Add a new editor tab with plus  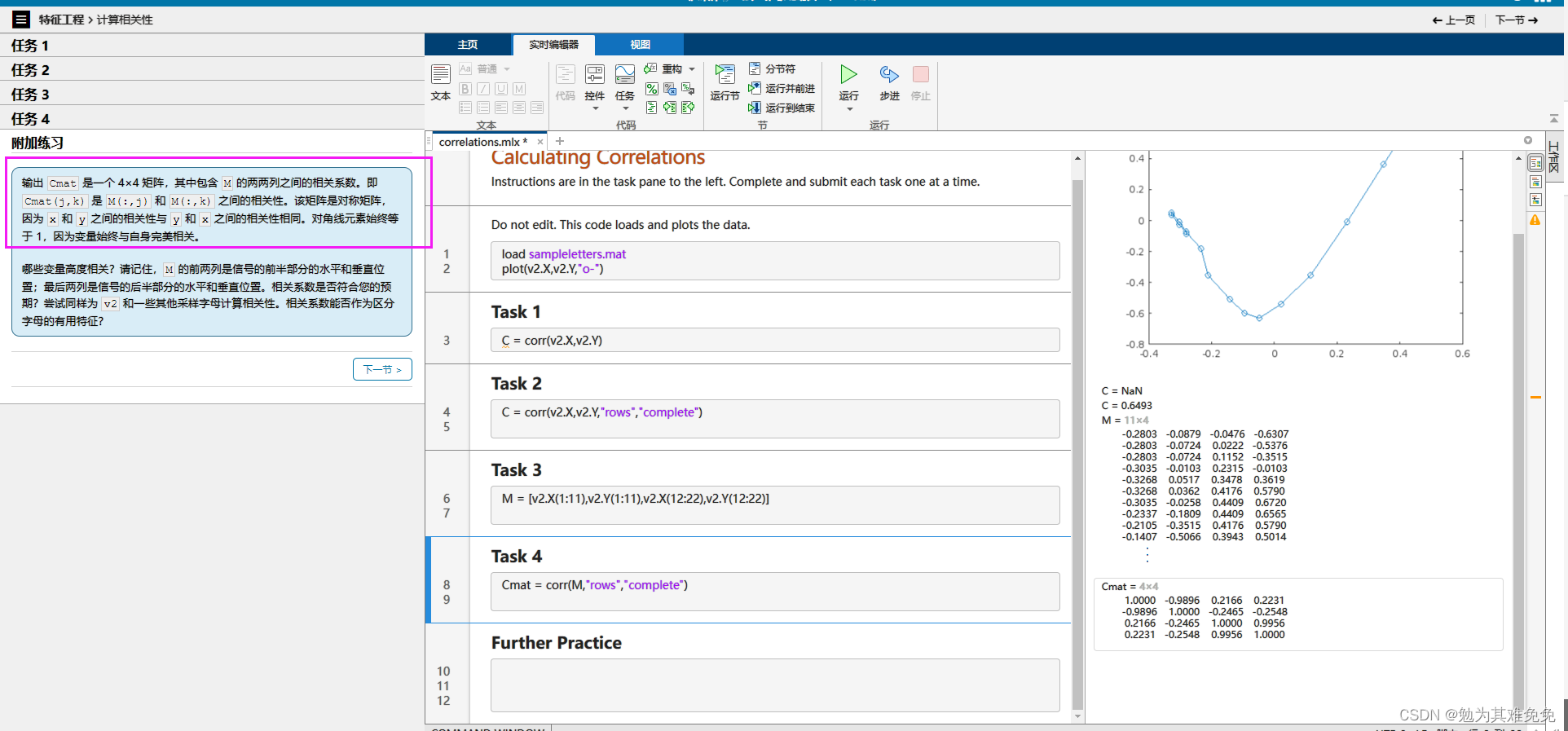coord(560,142)
